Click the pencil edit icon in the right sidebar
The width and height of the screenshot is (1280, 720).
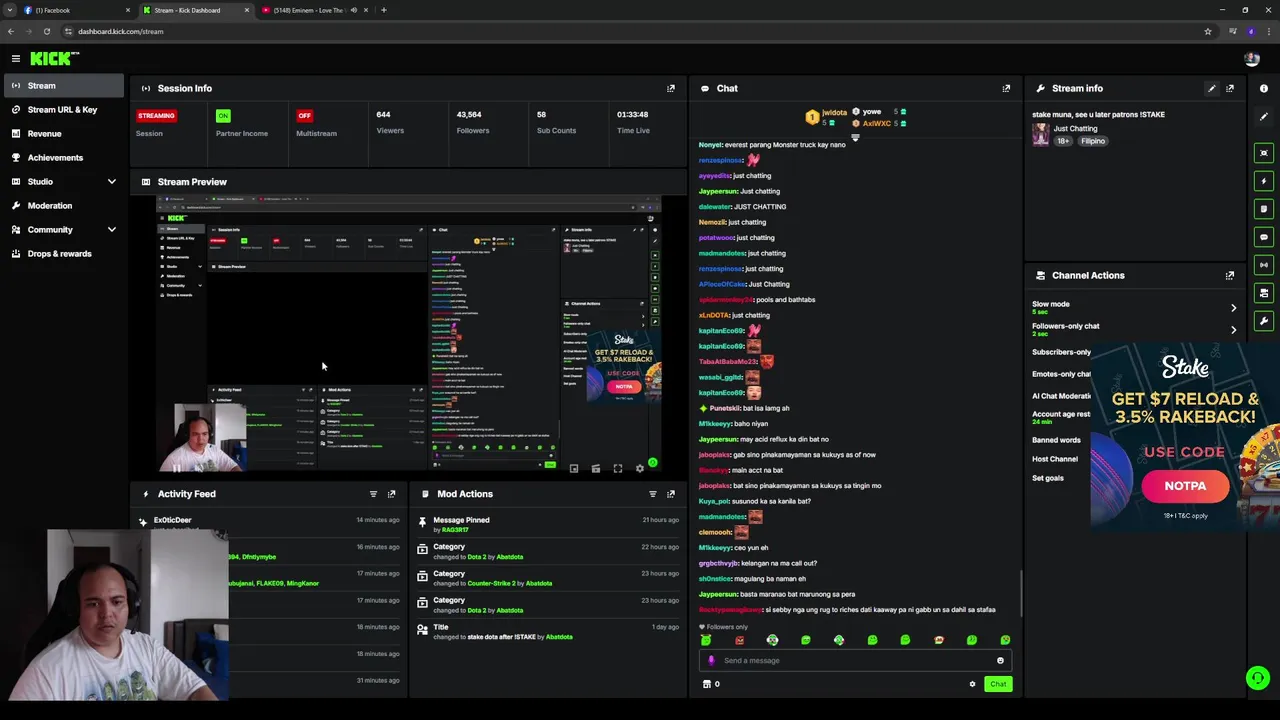point(1264,116)
